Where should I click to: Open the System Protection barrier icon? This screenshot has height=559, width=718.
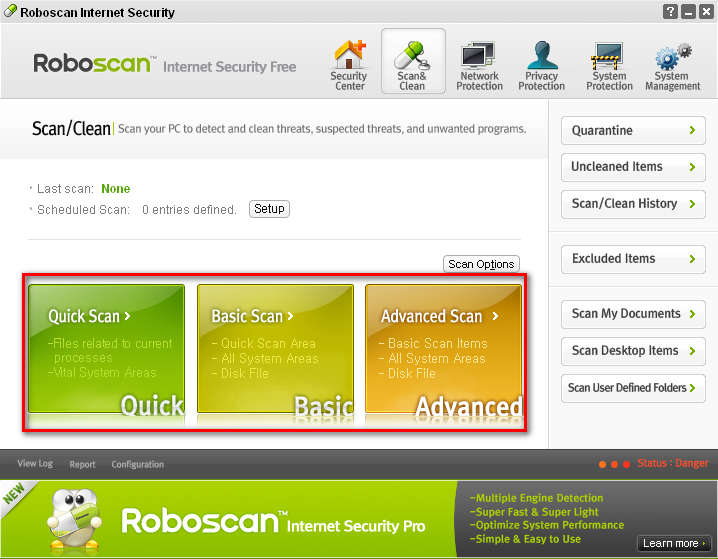[608, 56]
